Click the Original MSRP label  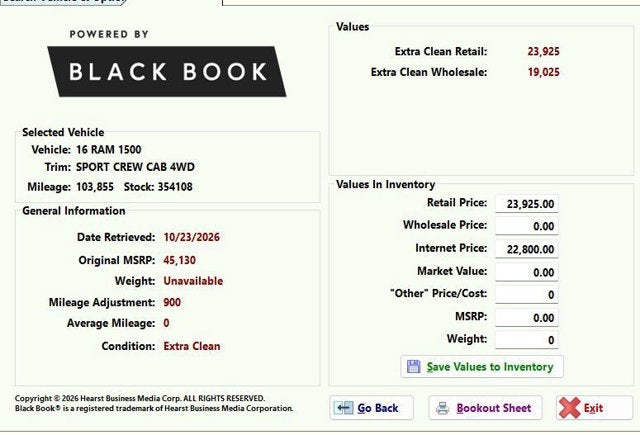pyautogui.click(x=117, y=260)
